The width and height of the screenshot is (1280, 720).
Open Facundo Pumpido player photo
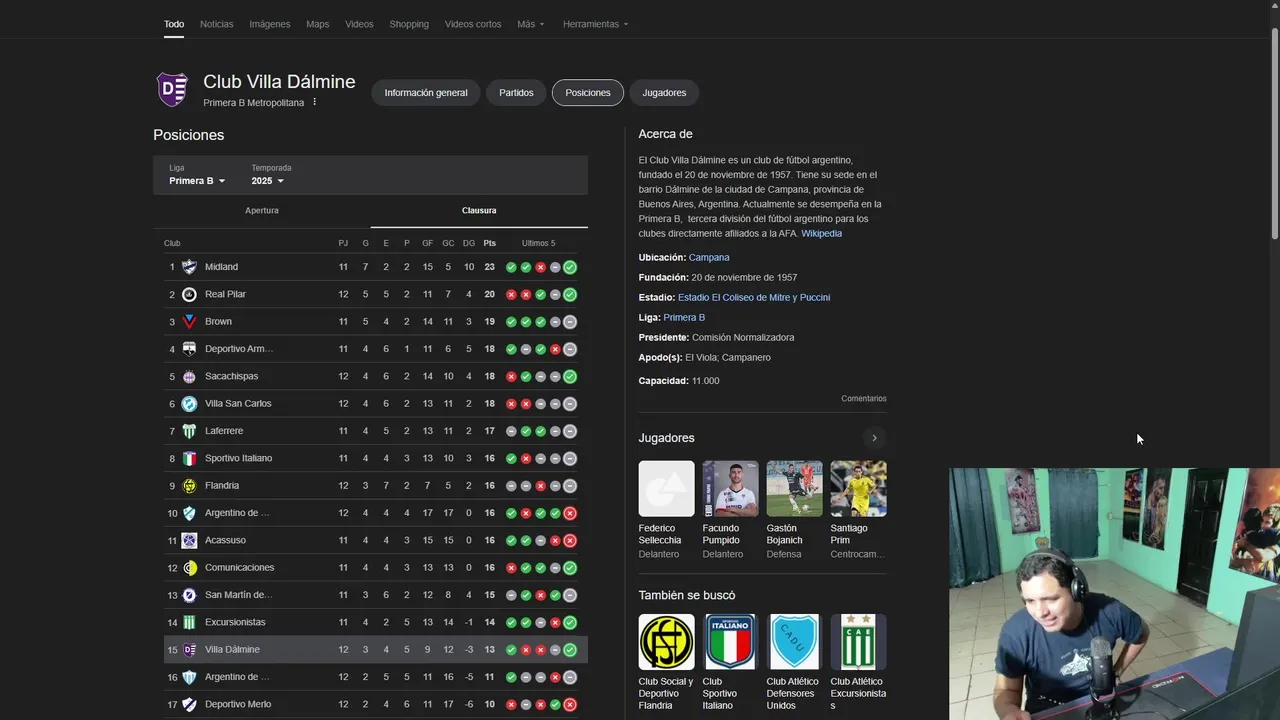pos(730,488)
